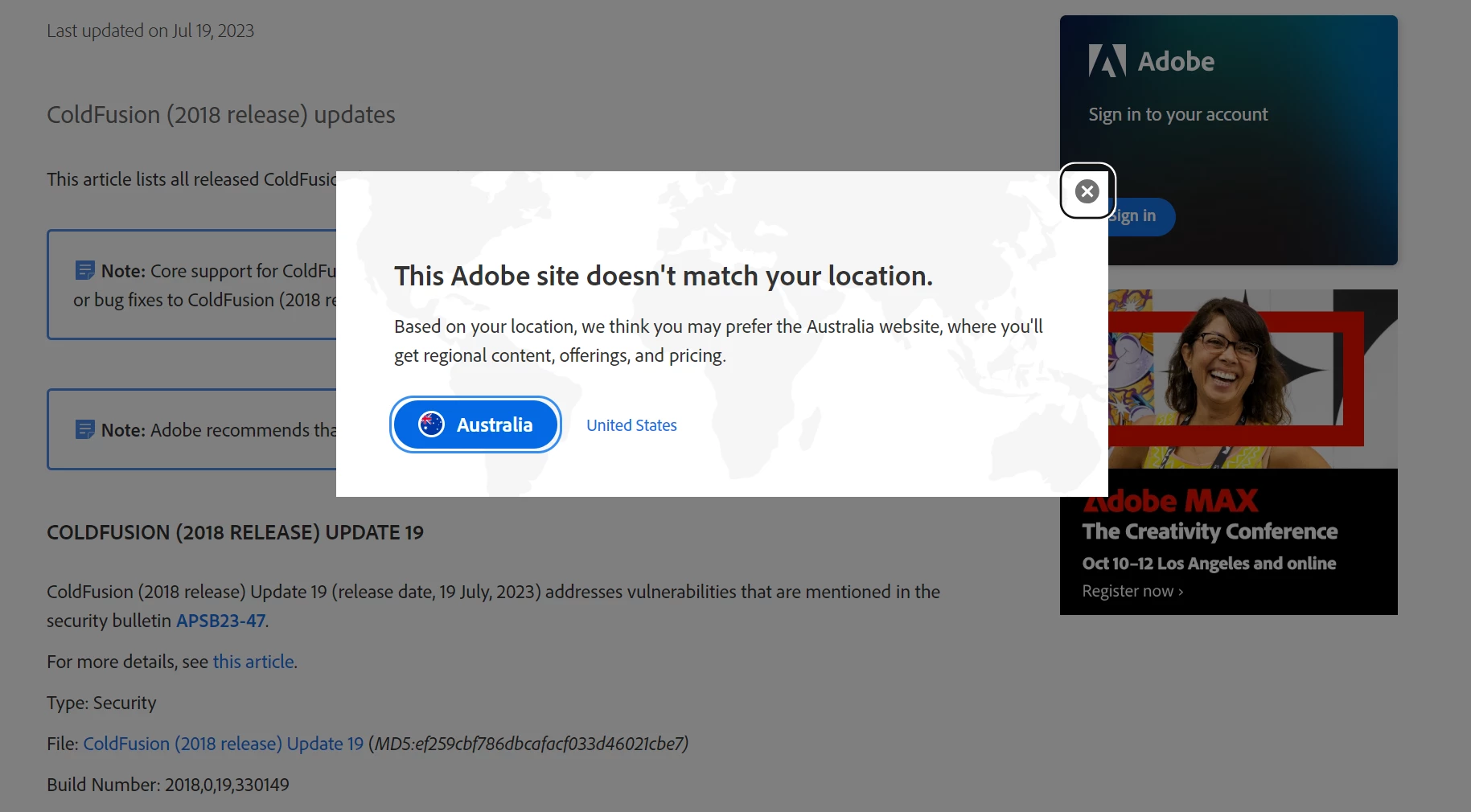Select the 'Build Number: 2018,0,19,330149' text
Viewport: 1471px width, 812px height.
[168, 785]
